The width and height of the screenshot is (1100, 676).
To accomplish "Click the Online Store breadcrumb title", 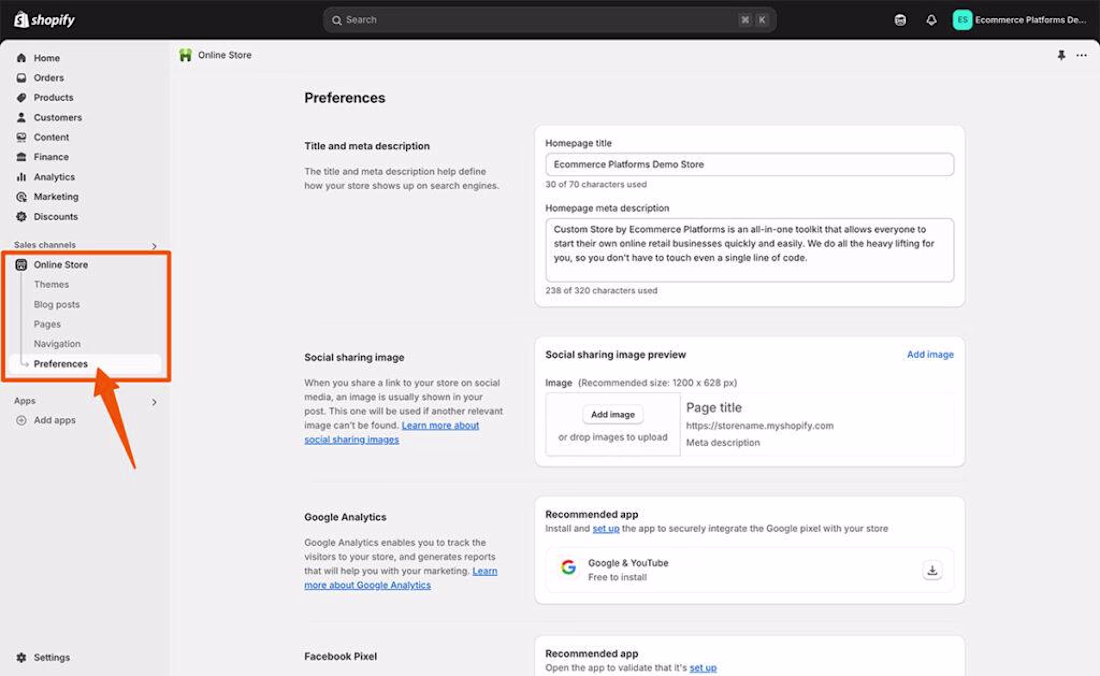I will click(x=224, y=55).
